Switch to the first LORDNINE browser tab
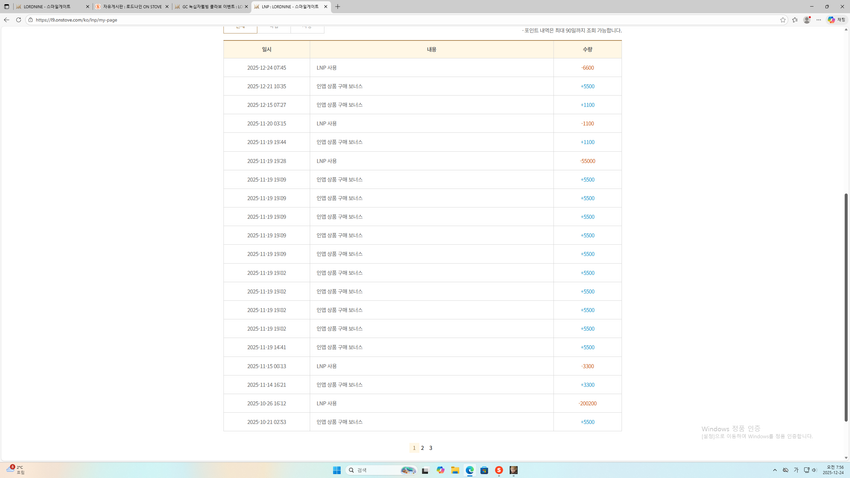 (50, 6)
